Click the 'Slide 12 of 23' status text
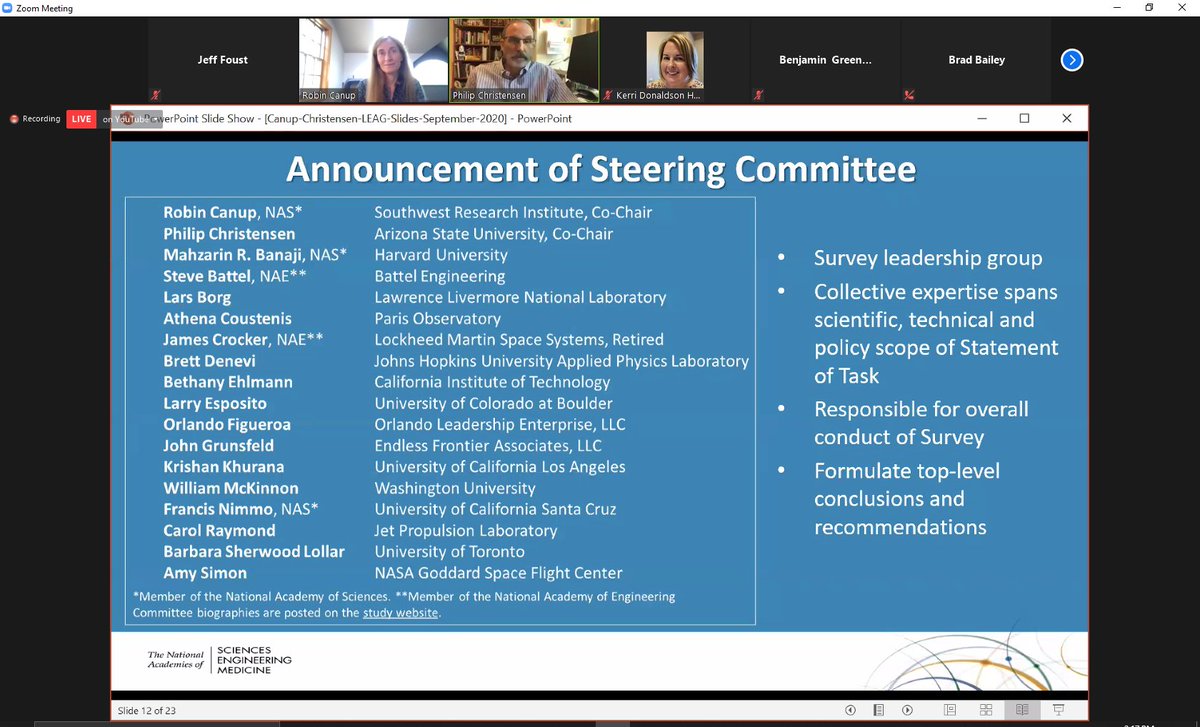Image resolution: width=1200 pixels, height=727 pixels. (146, 711)
